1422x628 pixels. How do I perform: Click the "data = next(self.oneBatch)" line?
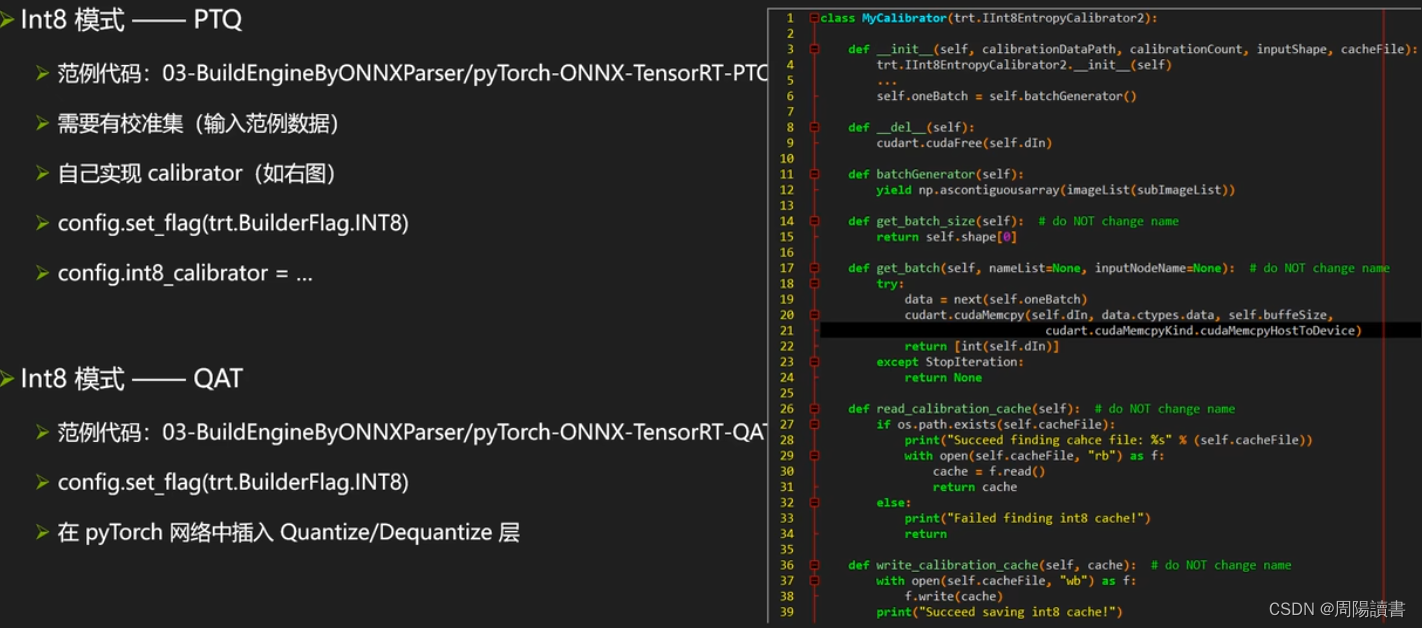[995, 299]
